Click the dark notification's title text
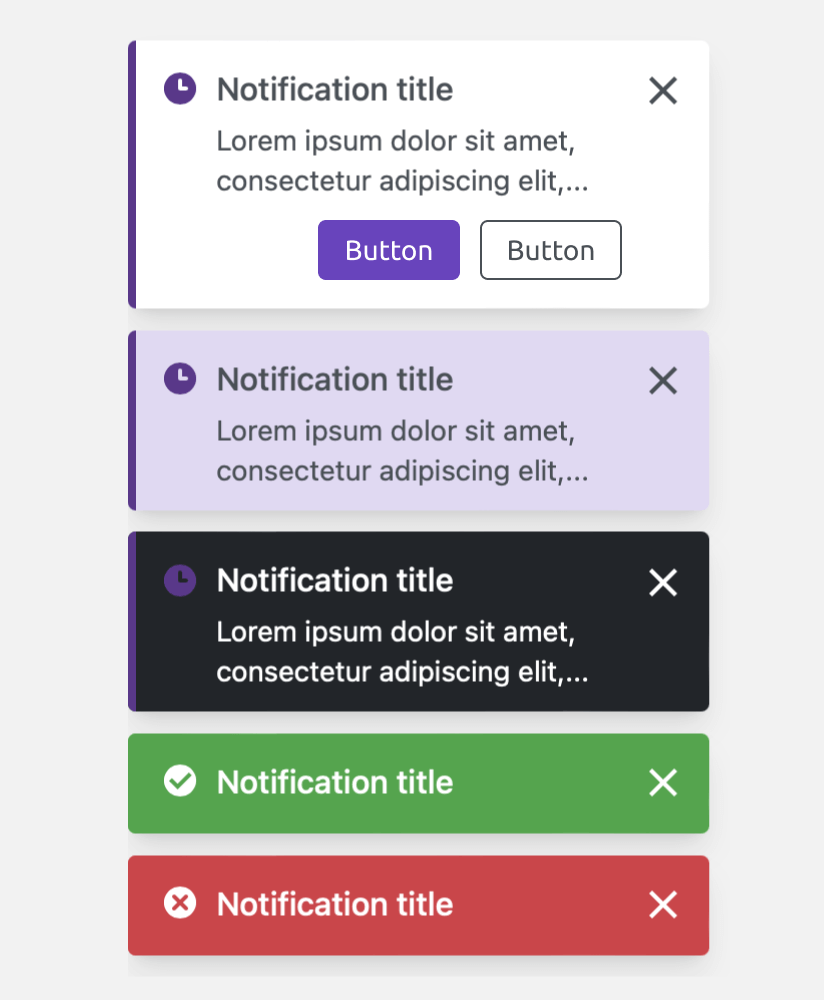This screenshot has width=824, height=1000. tap(335, 581)
